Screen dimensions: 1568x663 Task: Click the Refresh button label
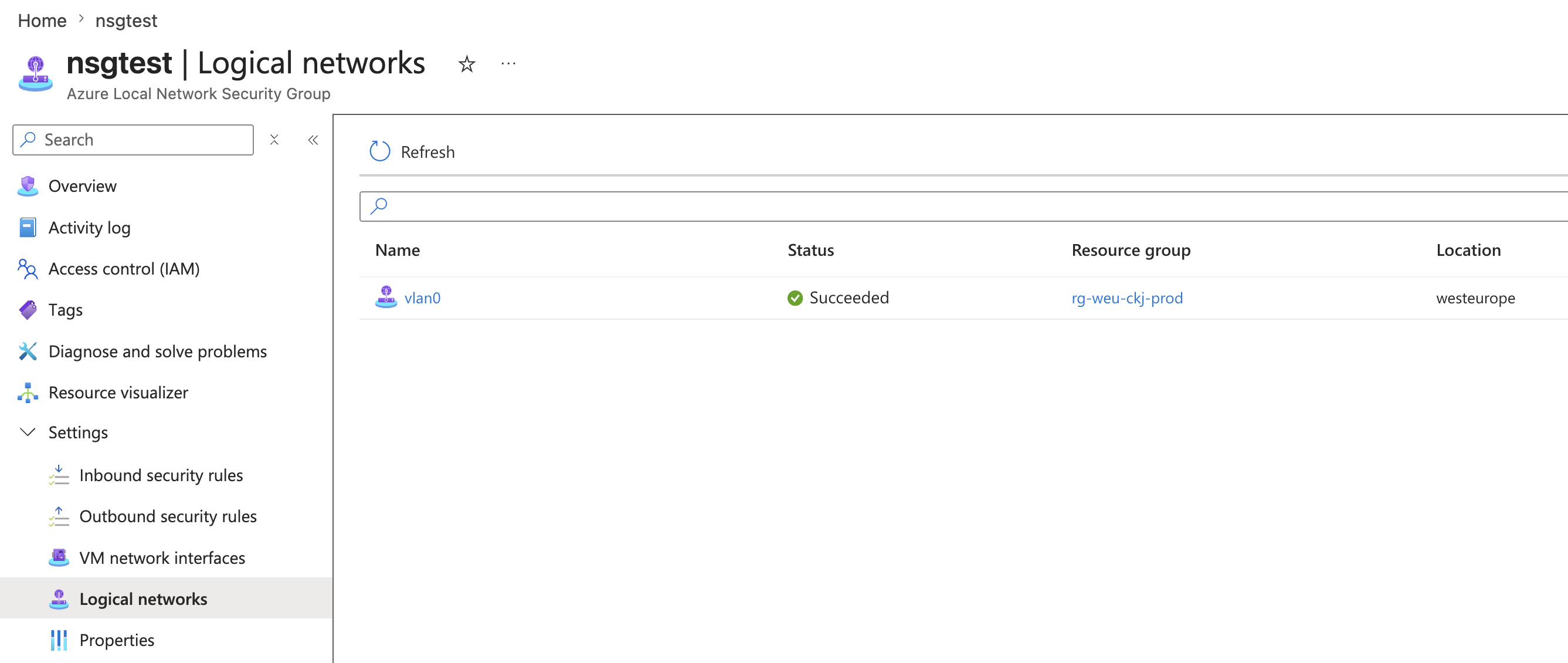[x=427, y=151]
